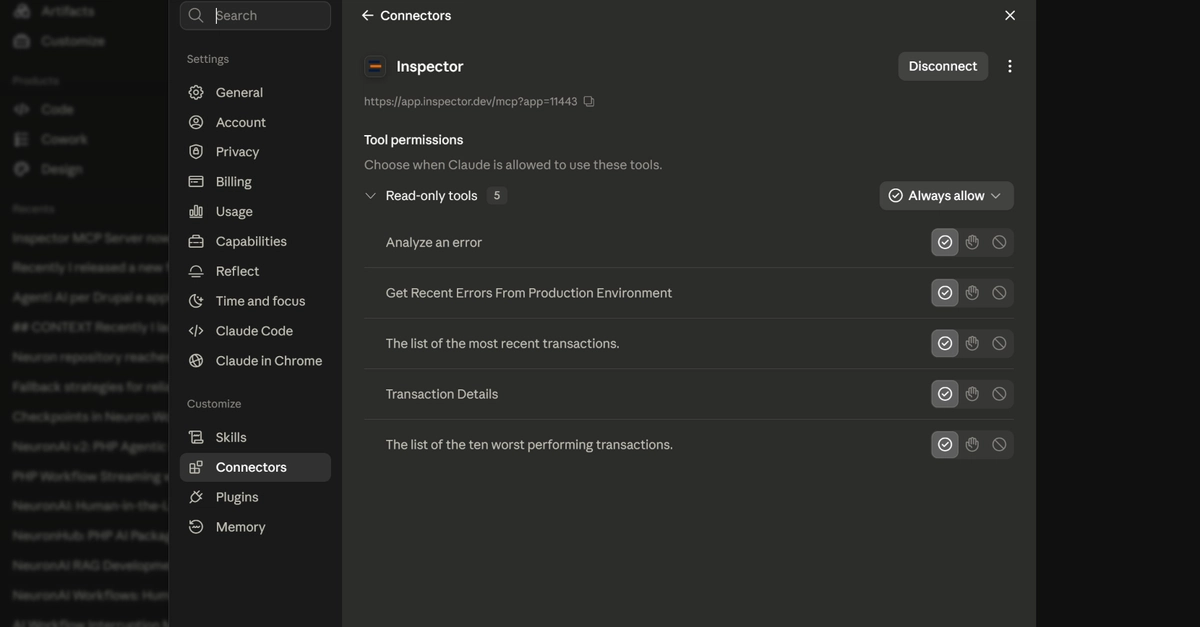Click the Inspector app logo icon
1200x627 pixels.
pos(375,66)
